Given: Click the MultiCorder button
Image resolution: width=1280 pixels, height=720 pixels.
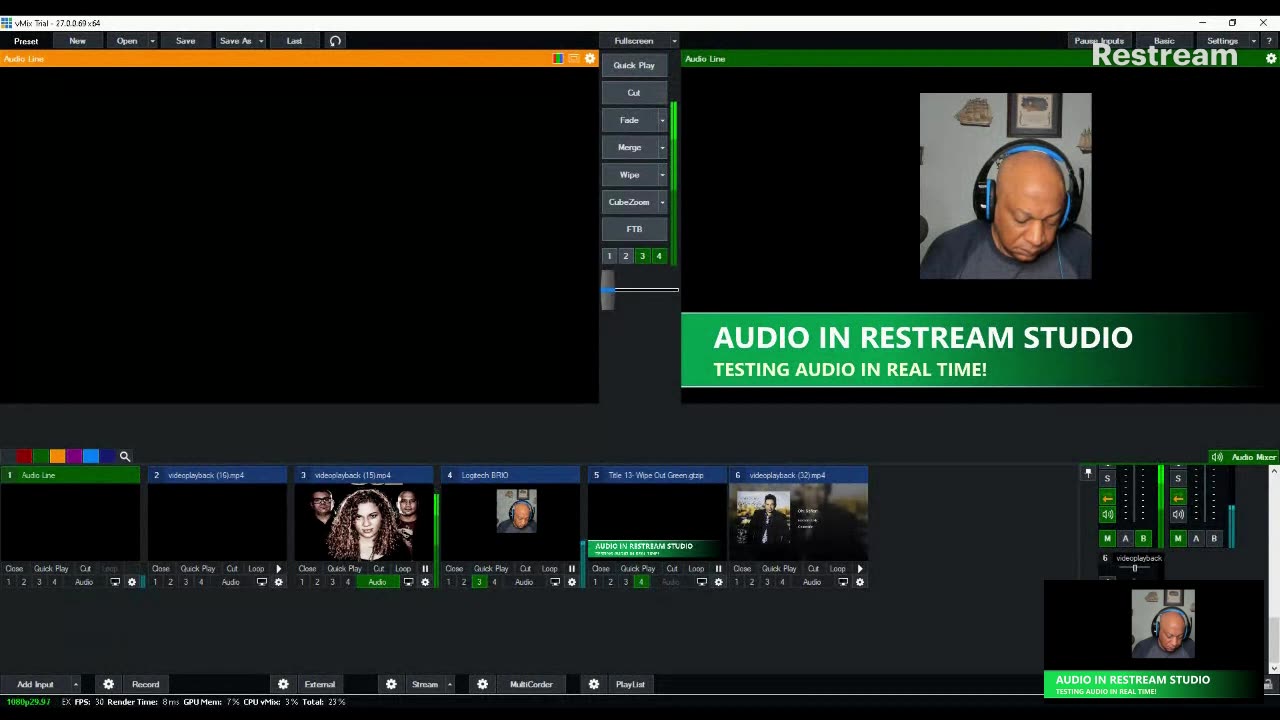Looking at the screenshot, I should coord(531,684).
